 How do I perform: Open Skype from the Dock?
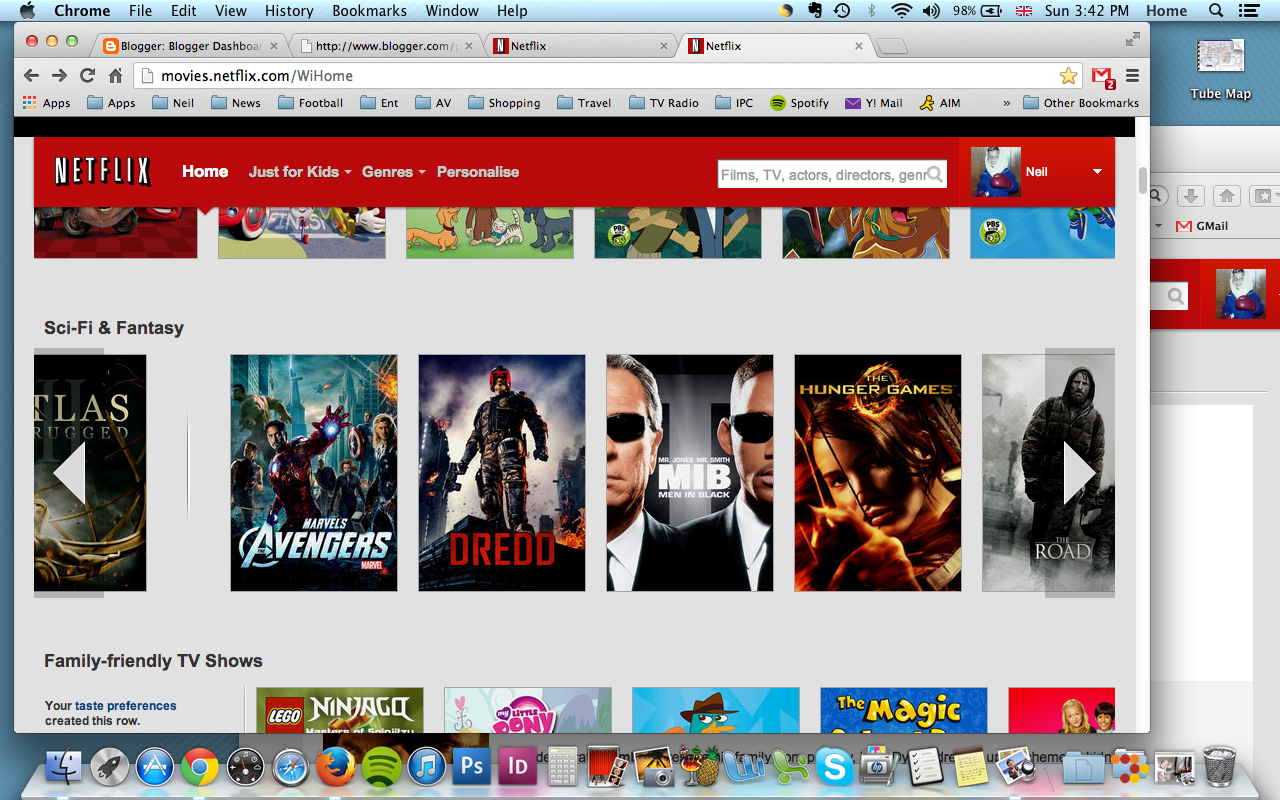pos(834,767)
